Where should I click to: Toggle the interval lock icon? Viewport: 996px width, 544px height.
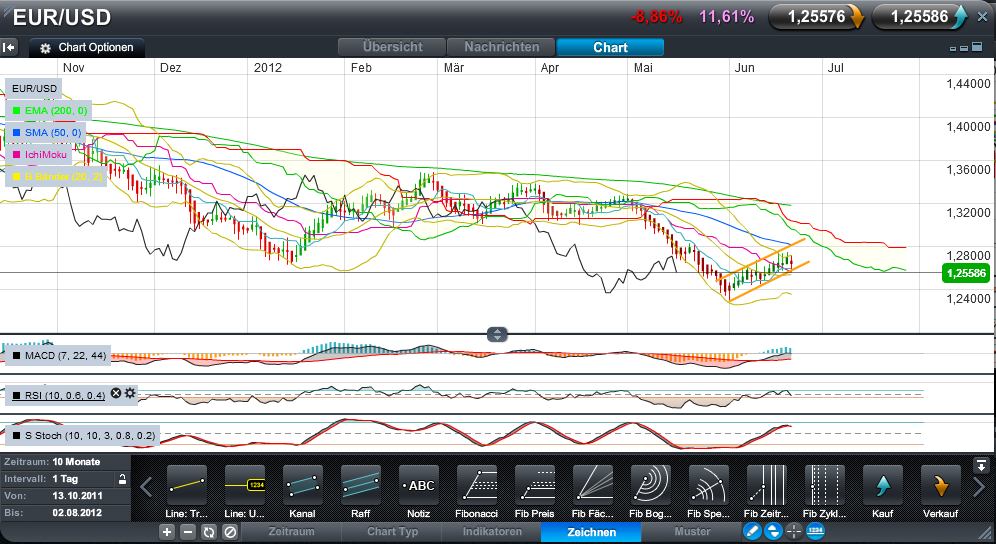coord(123,479)
